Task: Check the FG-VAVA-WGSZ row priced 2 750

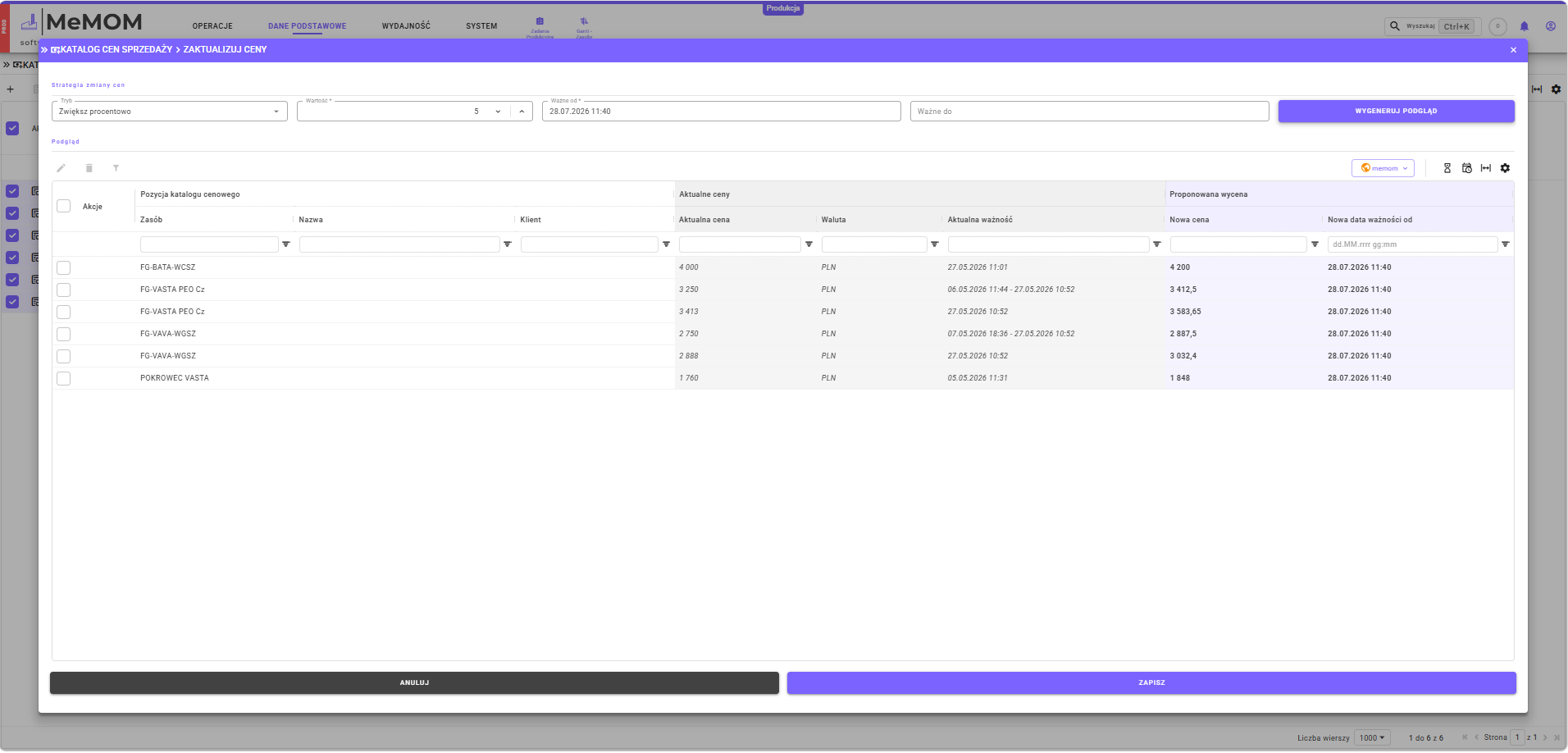Action: click(64, 334)
